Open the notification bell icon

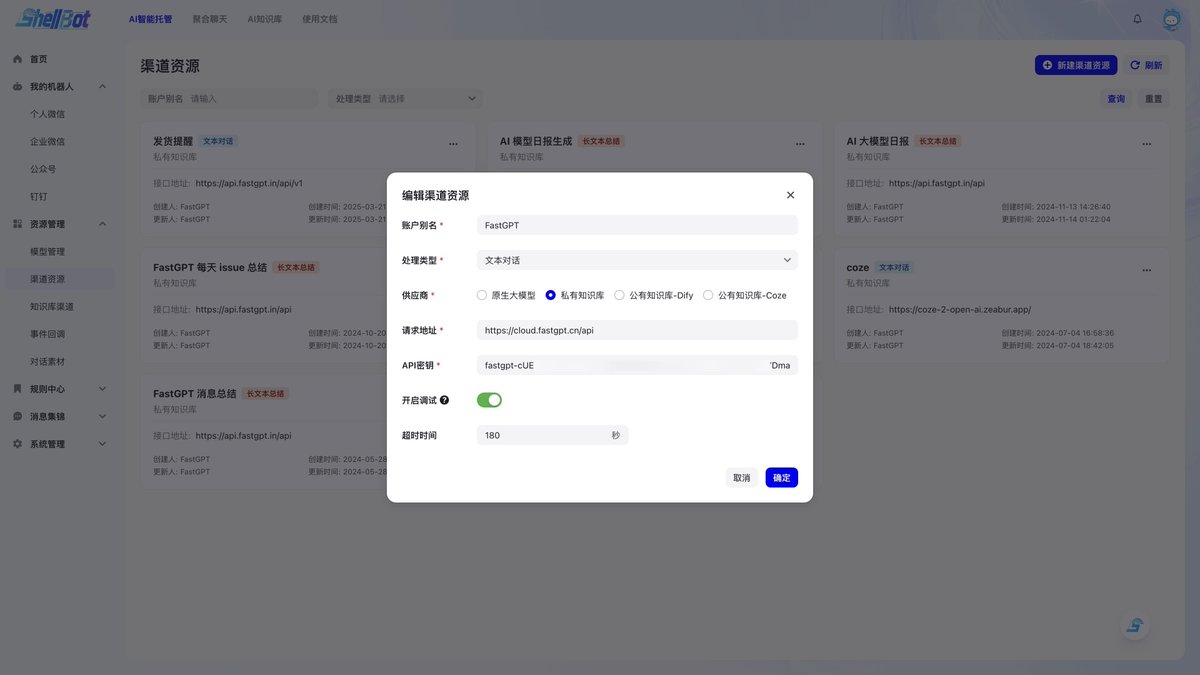(1137, 19)
